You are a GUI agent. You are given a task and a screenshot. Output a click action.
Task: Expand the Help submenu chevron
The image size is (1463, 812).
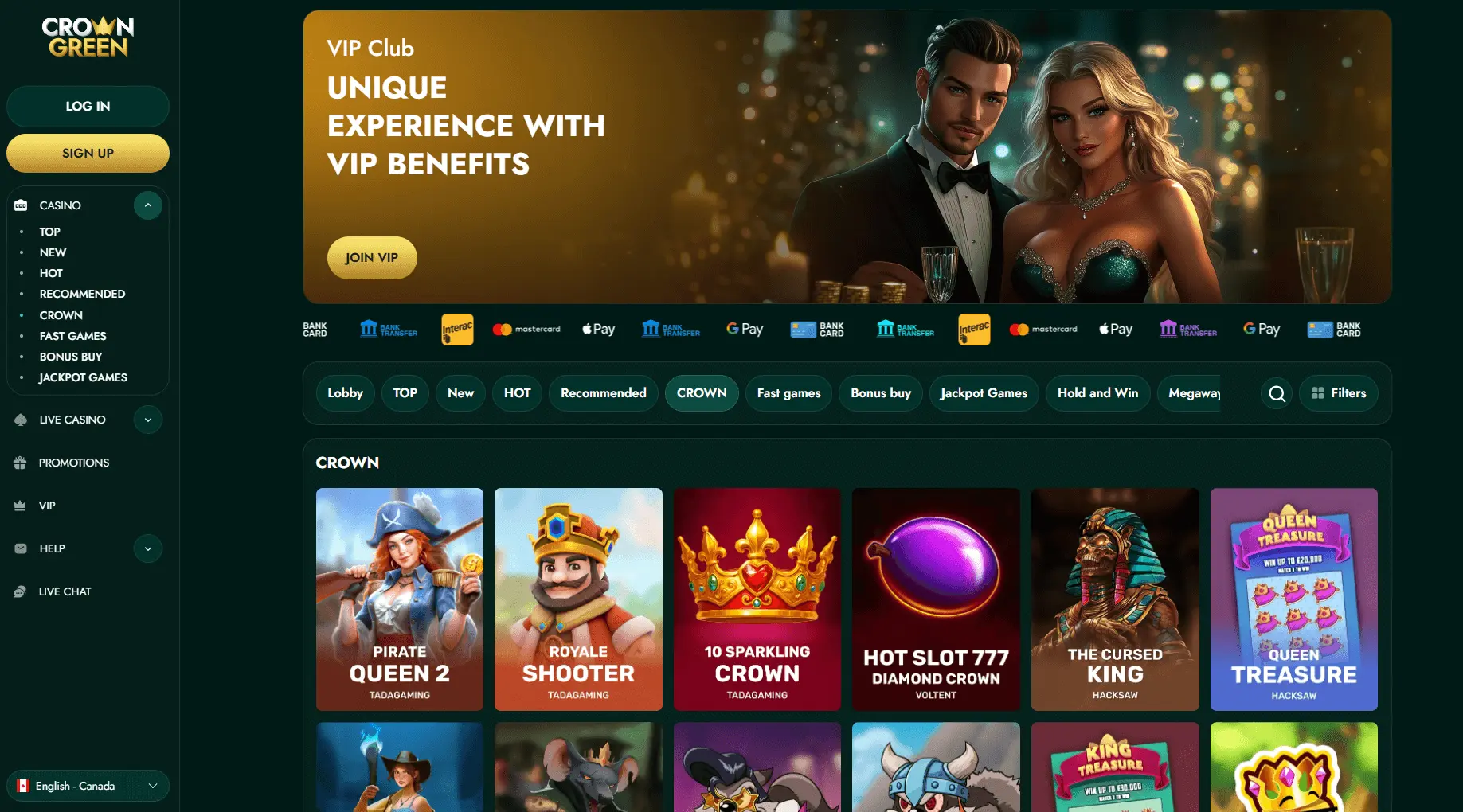click(x=148, y=548)
